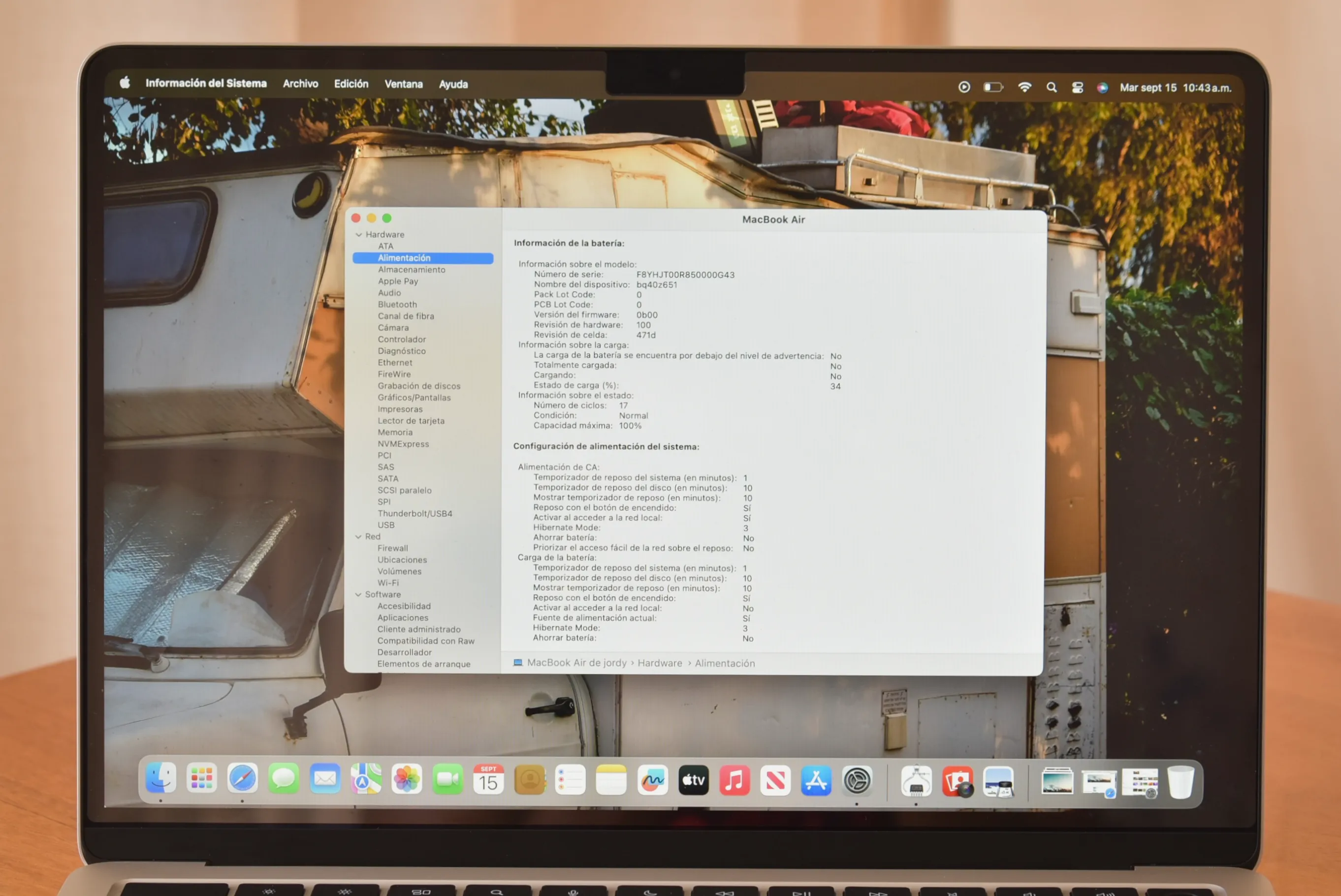1341x896 pixels.
Task: Collapse the Red section in sidebar
Action: [x=358, y=537]
